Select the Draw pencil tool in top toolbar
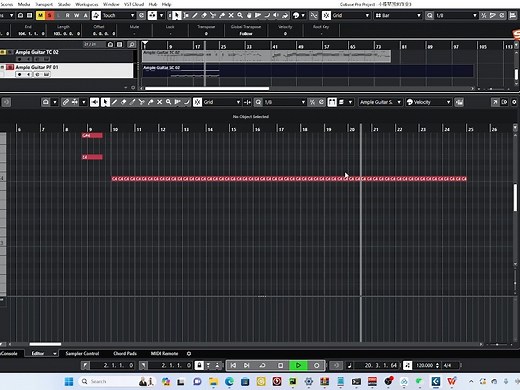Image resolution: width=520 pixels, height=390 pixels. click(195, 15)
